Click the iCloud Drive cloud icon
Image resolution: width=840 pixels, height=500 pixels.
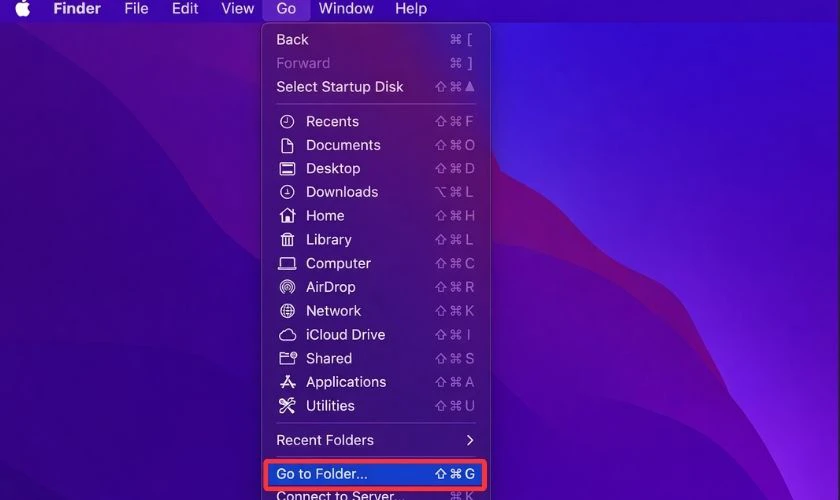point(287,335)
